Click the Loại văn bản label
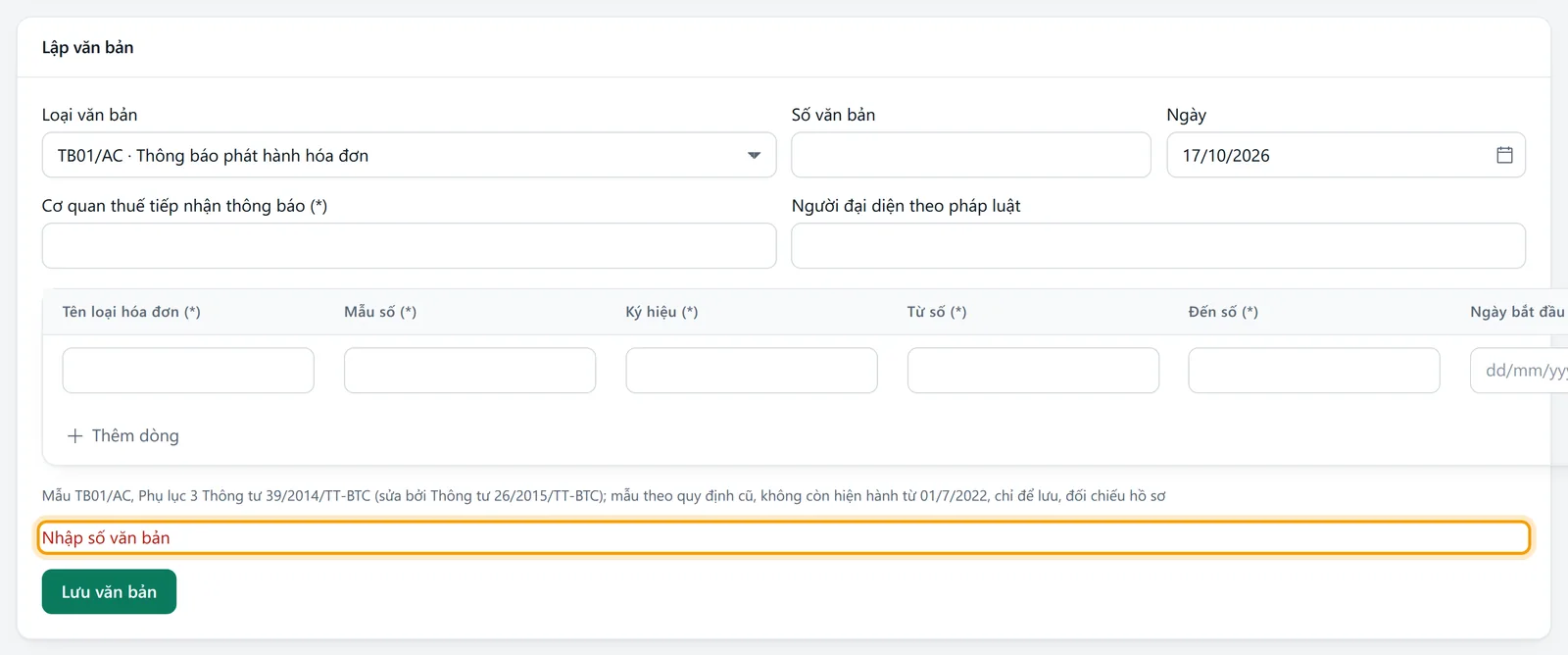1568x655 pixels. click(x=89, y=115)
